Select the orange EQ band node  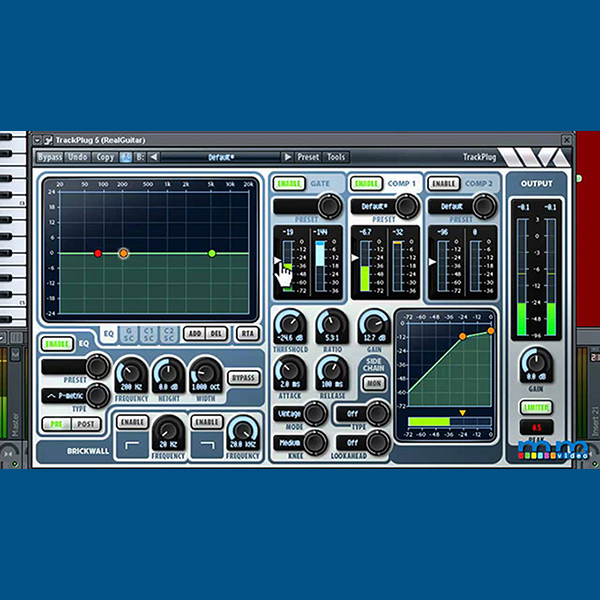(x=124, y=254)
